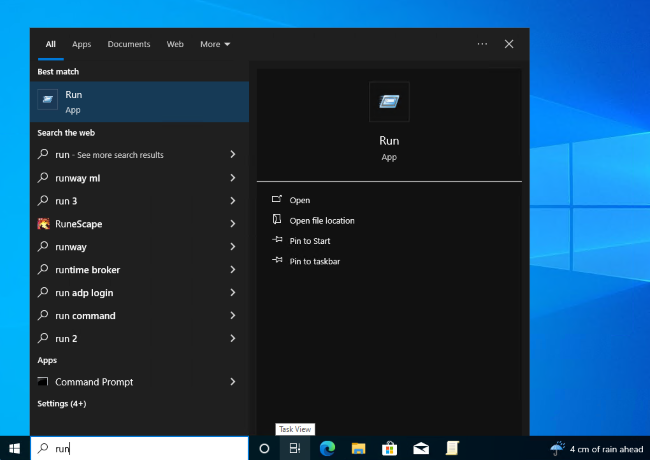This screenshot has height=460, width=650.
Task: Select the Web filter tab
Action: pyautogui.click(x=175, y=44)
